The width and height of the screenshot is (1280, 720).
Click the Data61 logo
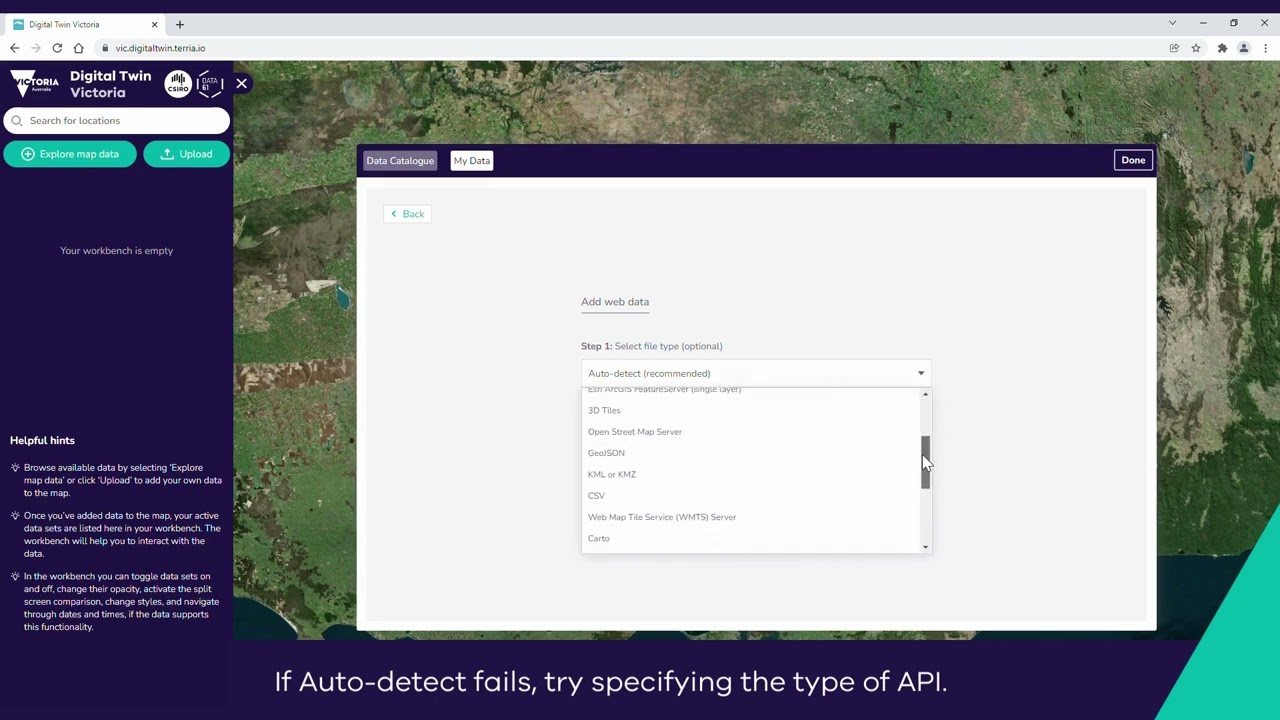click(x=209, y=84)
